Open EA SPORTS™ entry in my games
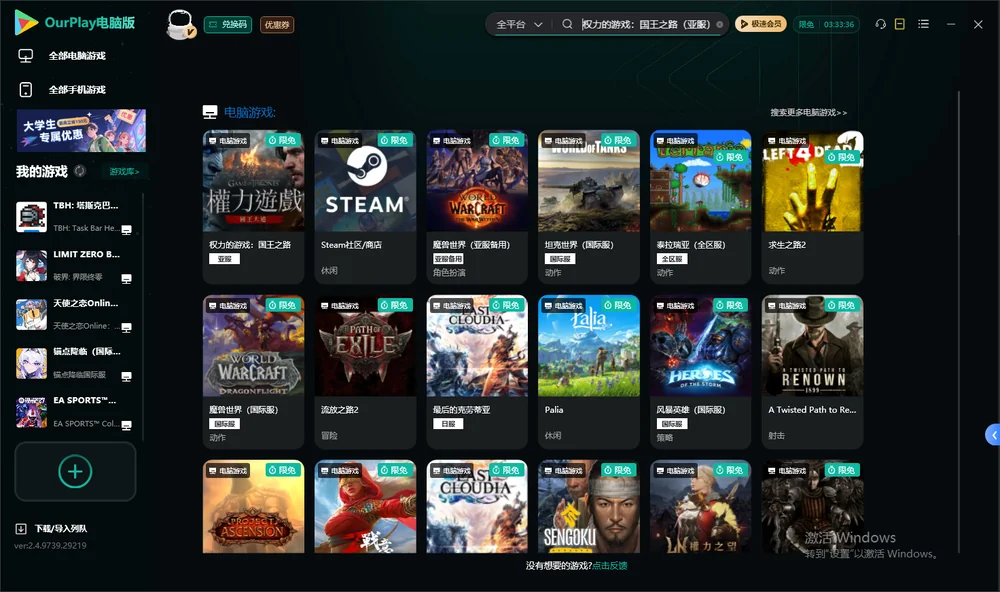Image resolution: width=1000 pixels, height=592 pixels. pyautogui.click(x=73, y=412)
